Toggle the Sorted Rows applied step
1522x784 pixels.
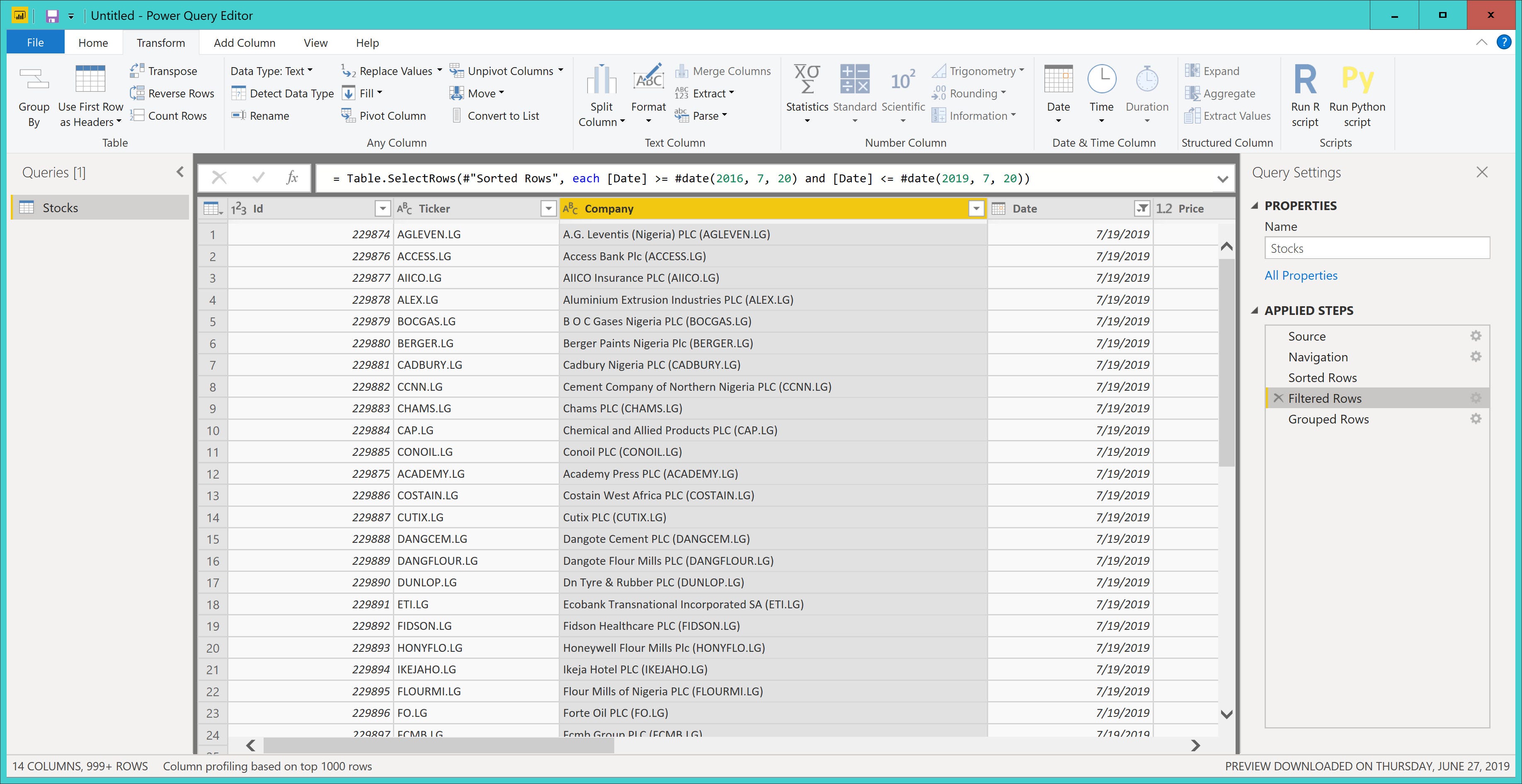point(1321,377)
